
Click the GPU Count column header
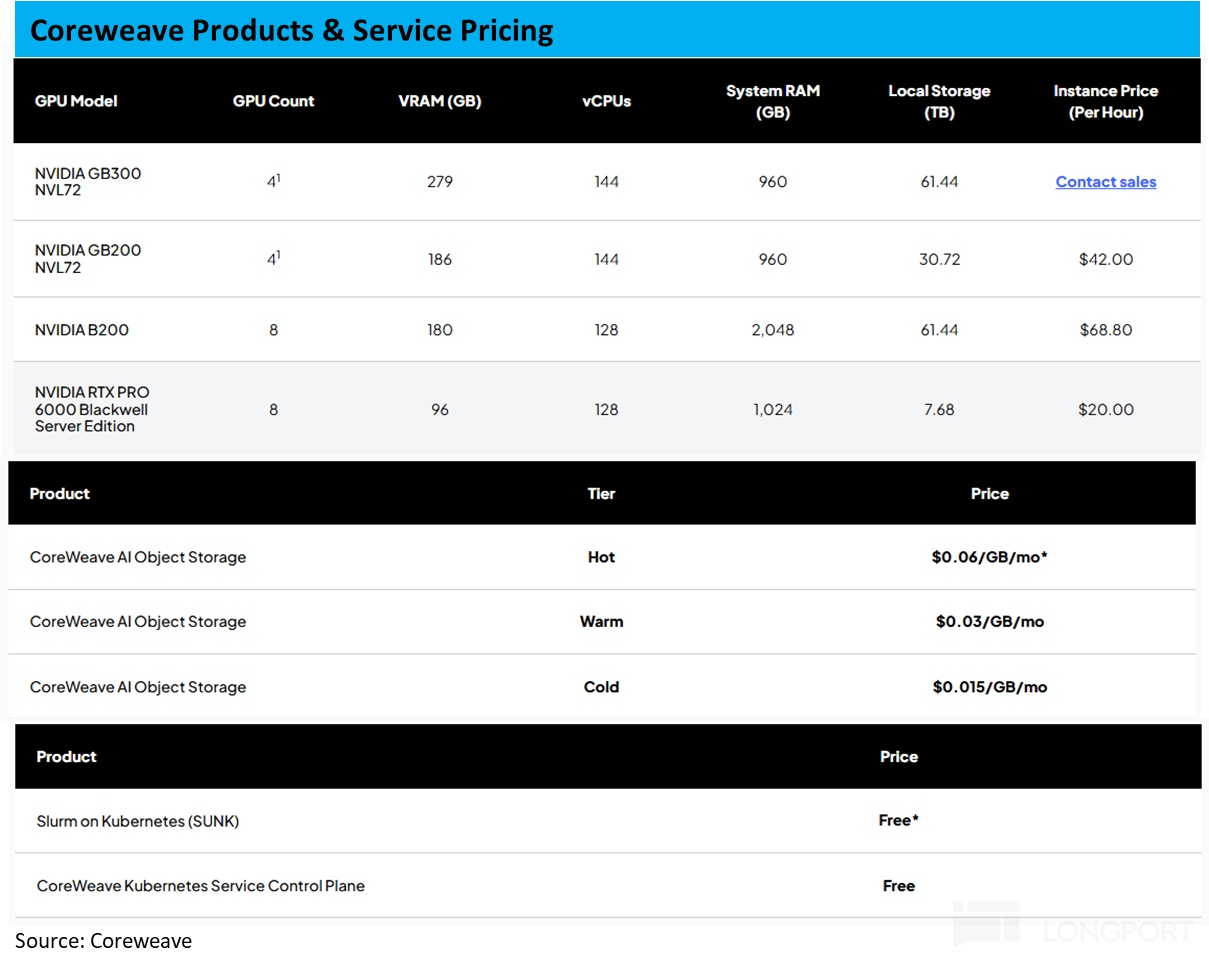pos(273,101)
